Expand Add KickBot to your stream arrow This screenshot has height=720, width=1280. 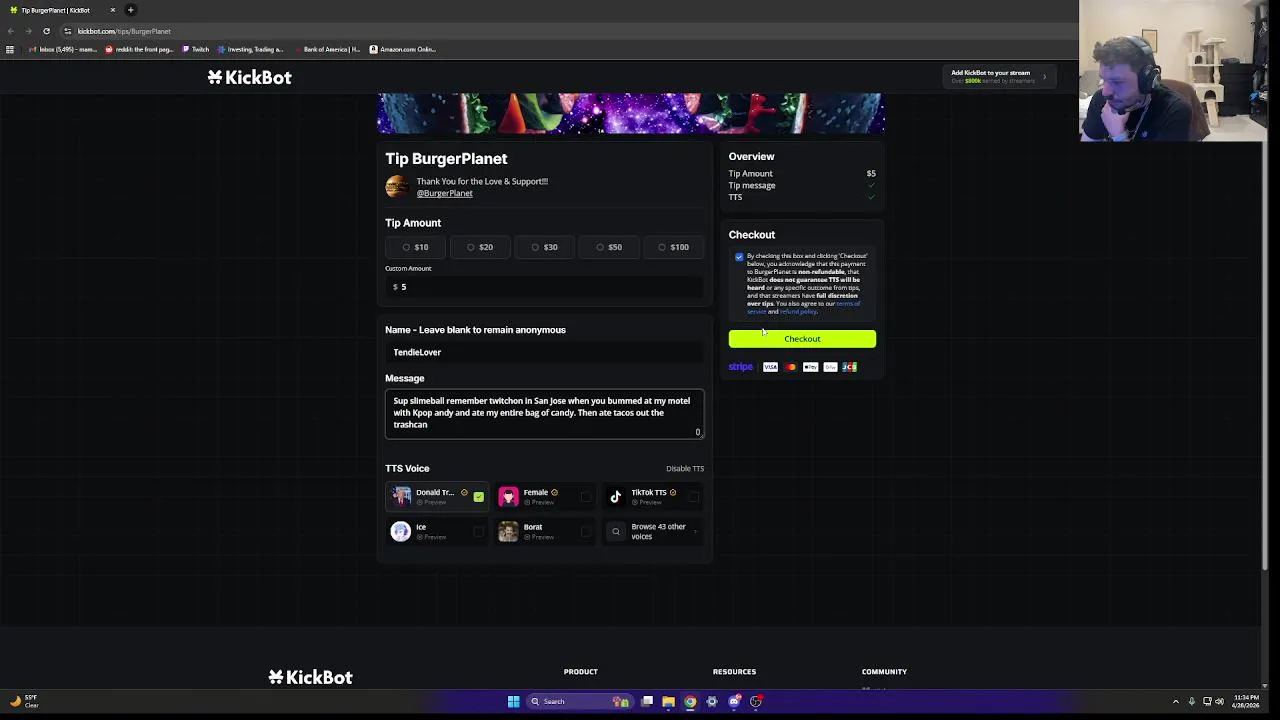pyautogui.click(x=1044, y=76)
